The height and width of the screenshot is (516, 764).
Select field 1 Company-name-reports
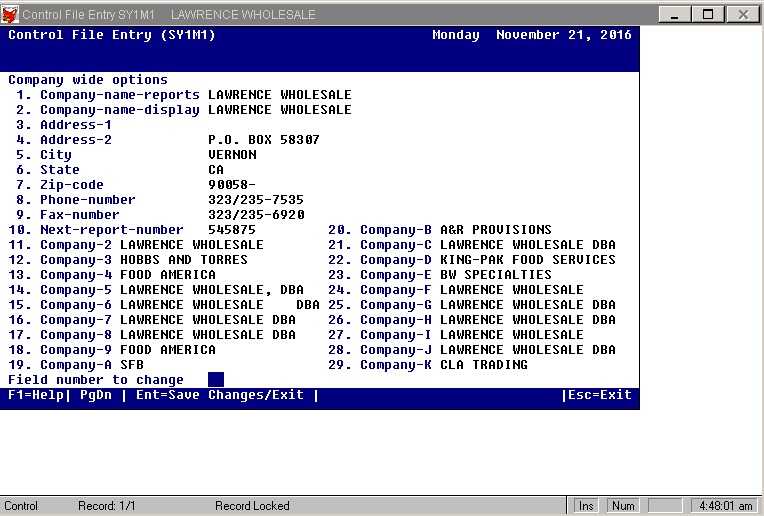pos(120,95)
